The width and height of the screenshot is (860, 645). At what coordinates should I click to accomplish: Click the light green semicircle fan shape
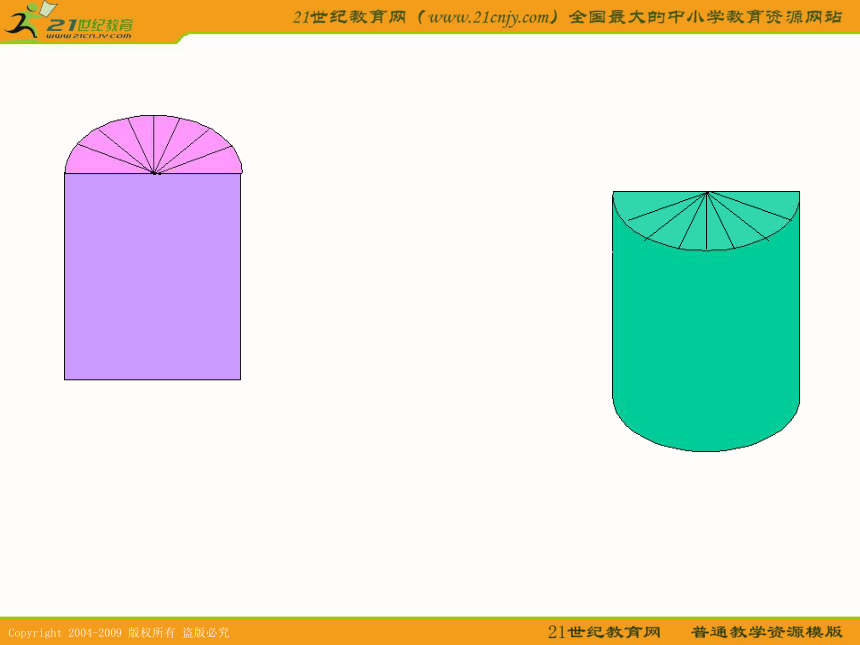[x=706, y=220]
